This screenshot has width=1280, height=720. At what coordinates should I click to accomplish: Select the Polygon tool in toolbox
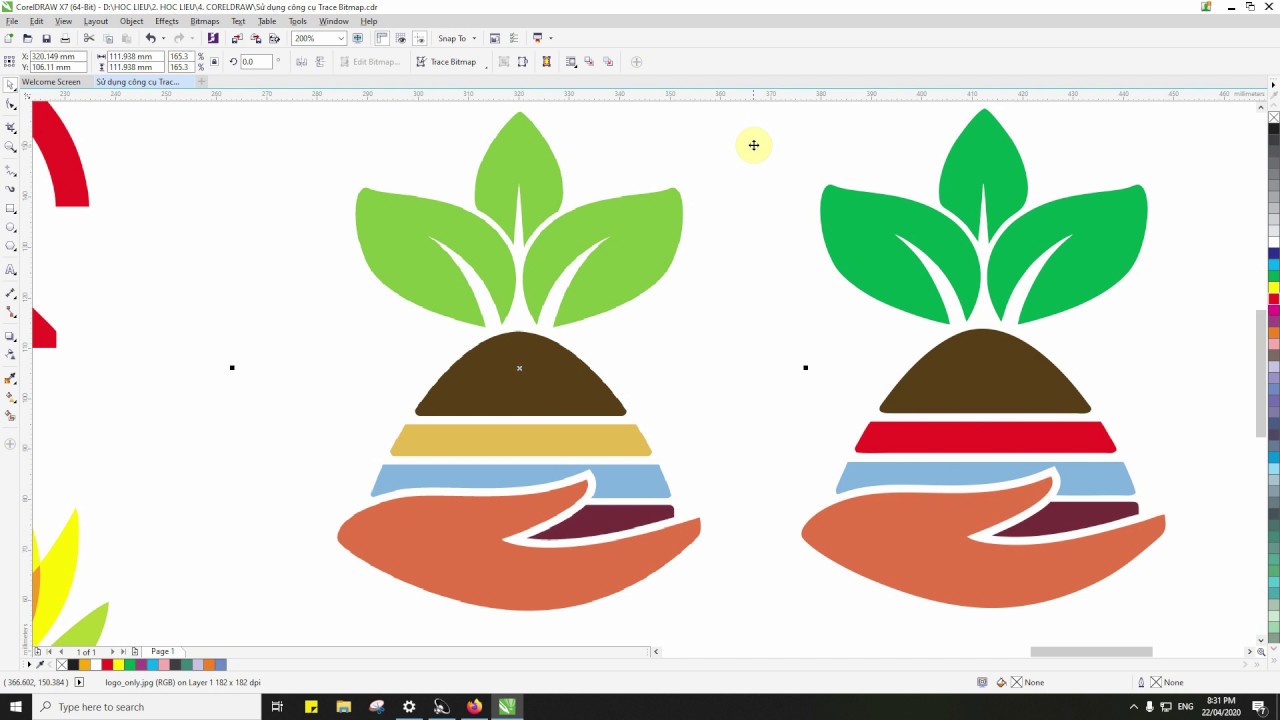[x=10, y=246]
